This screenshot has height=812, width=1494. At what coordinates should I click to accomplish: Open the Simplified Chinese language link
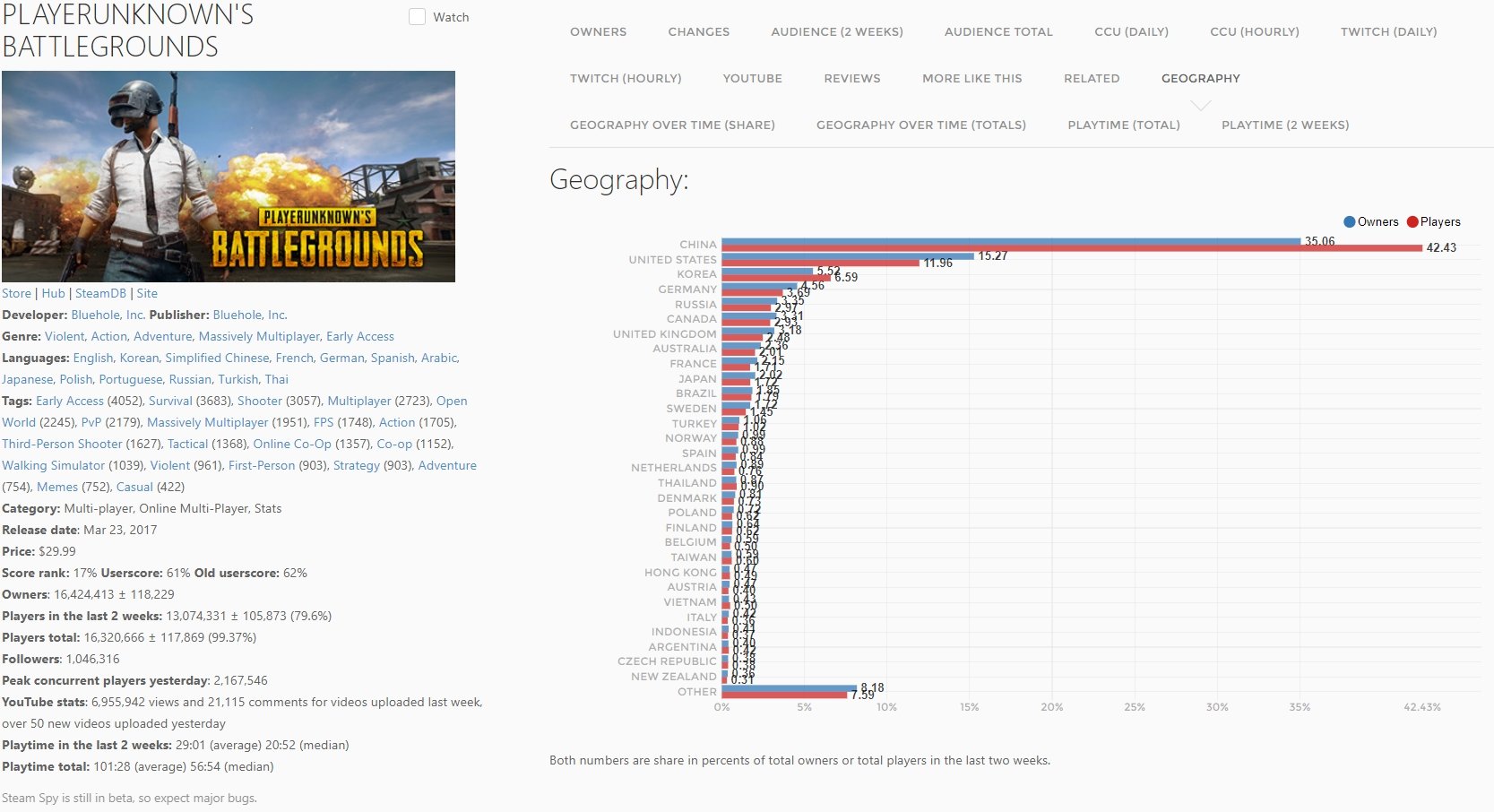click(217, 358)
